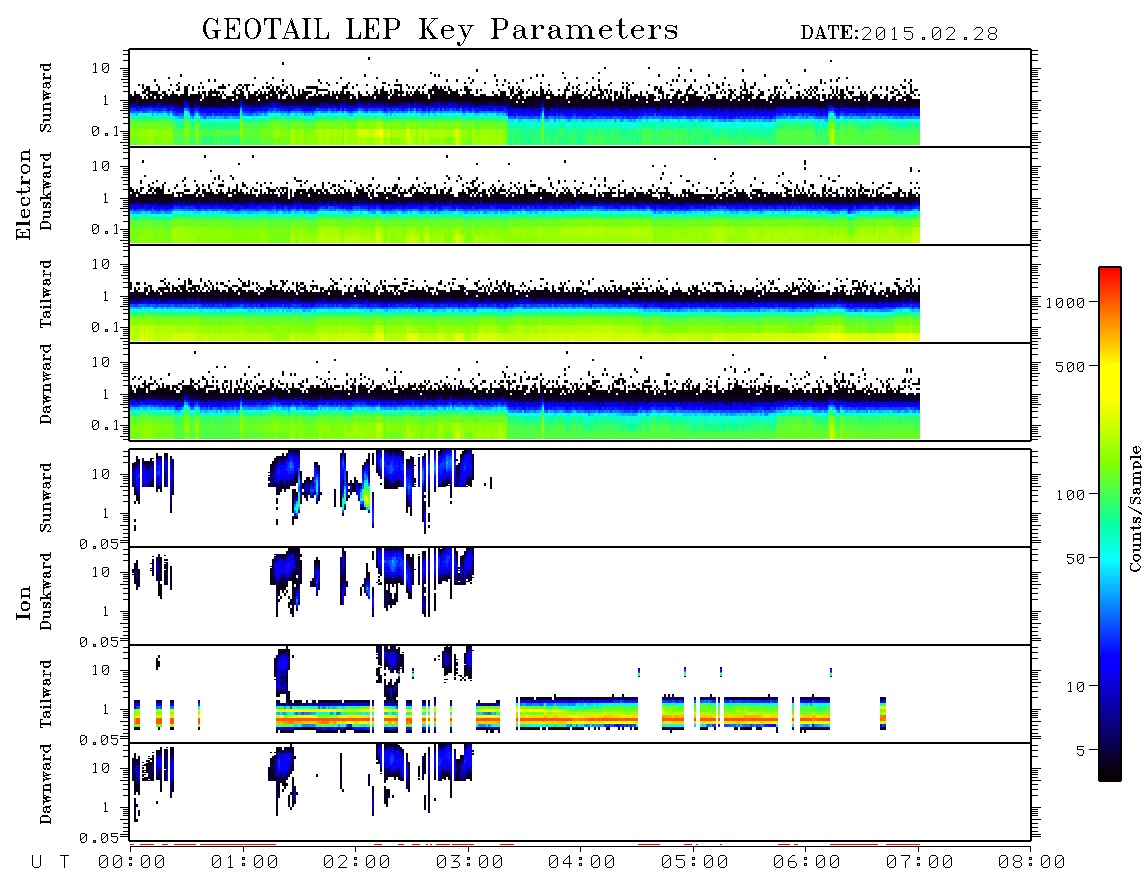Select the Electron "Tailward" panel label
Image resolution: width=1142 pixels, height=880 pixels.
point(46,294)
